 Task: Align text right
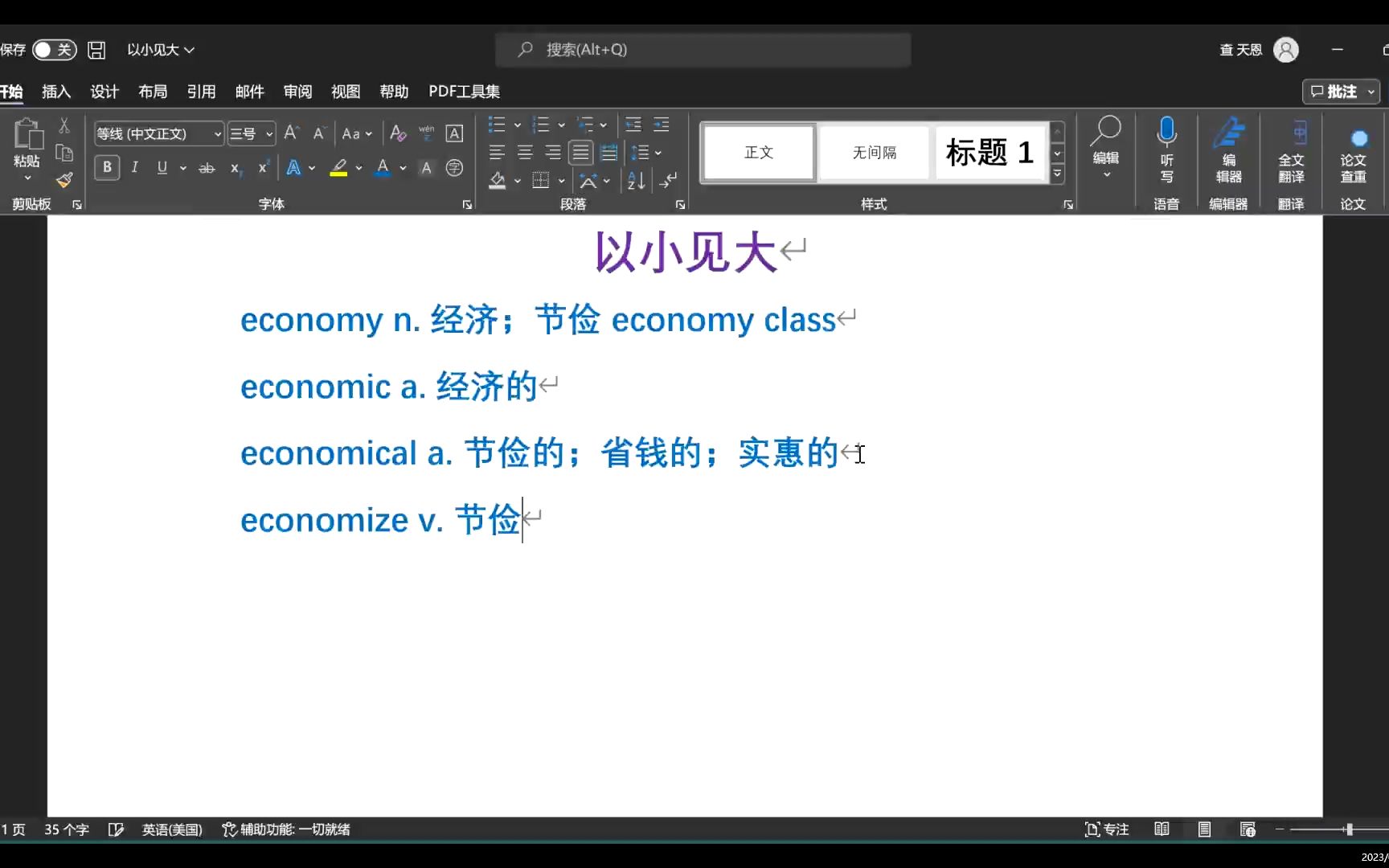[553, 152]
